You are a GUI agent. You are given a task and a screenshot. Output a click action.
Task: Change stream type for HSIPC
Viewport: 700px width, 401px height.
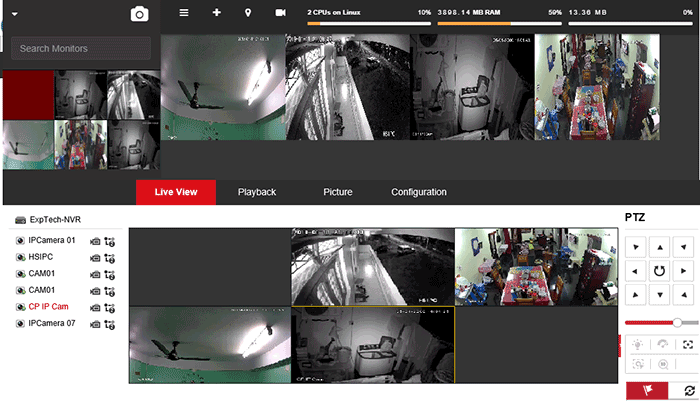point(109,258)
